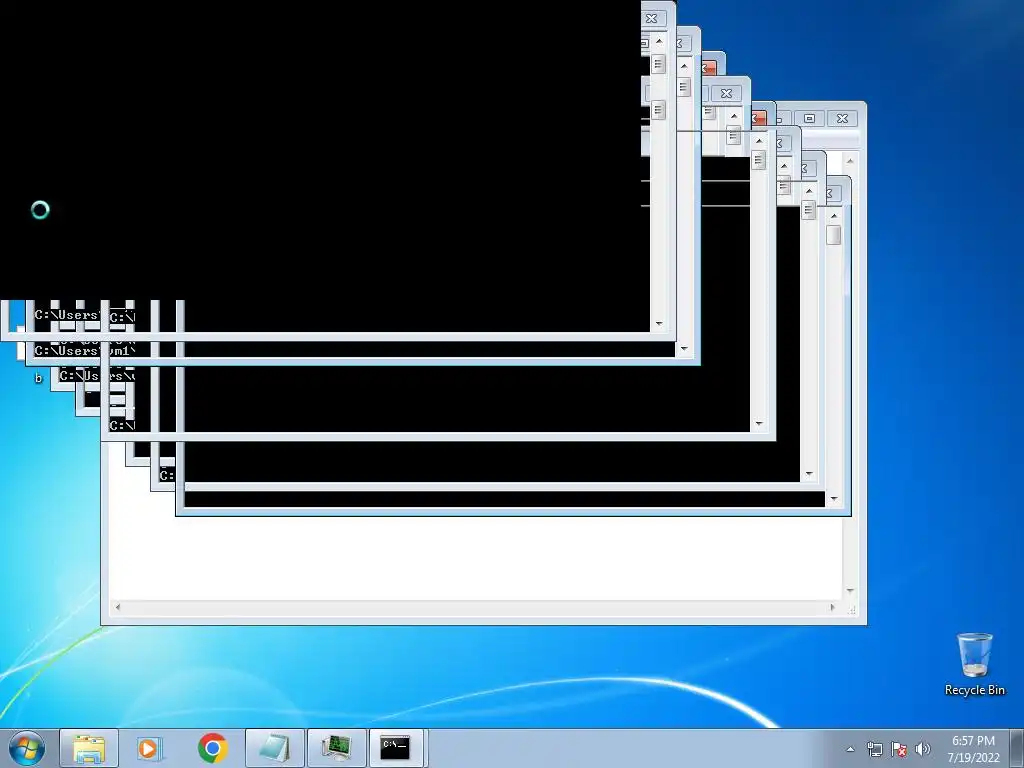Click the white window's horizontal scroll-right arrow
1024x768 pixels.
pyautogui.click(x=832, y=607)
